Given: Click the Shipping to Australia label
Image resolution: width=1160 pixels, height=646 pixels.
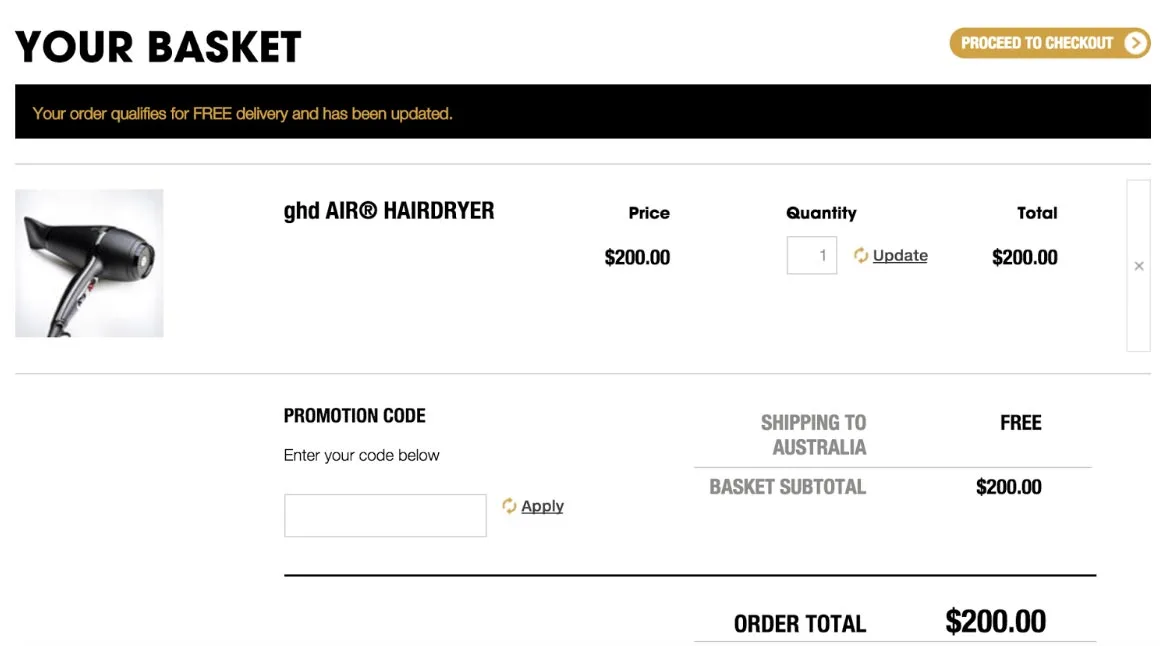Looking at the screenshot, I should [x=814, y=435].
